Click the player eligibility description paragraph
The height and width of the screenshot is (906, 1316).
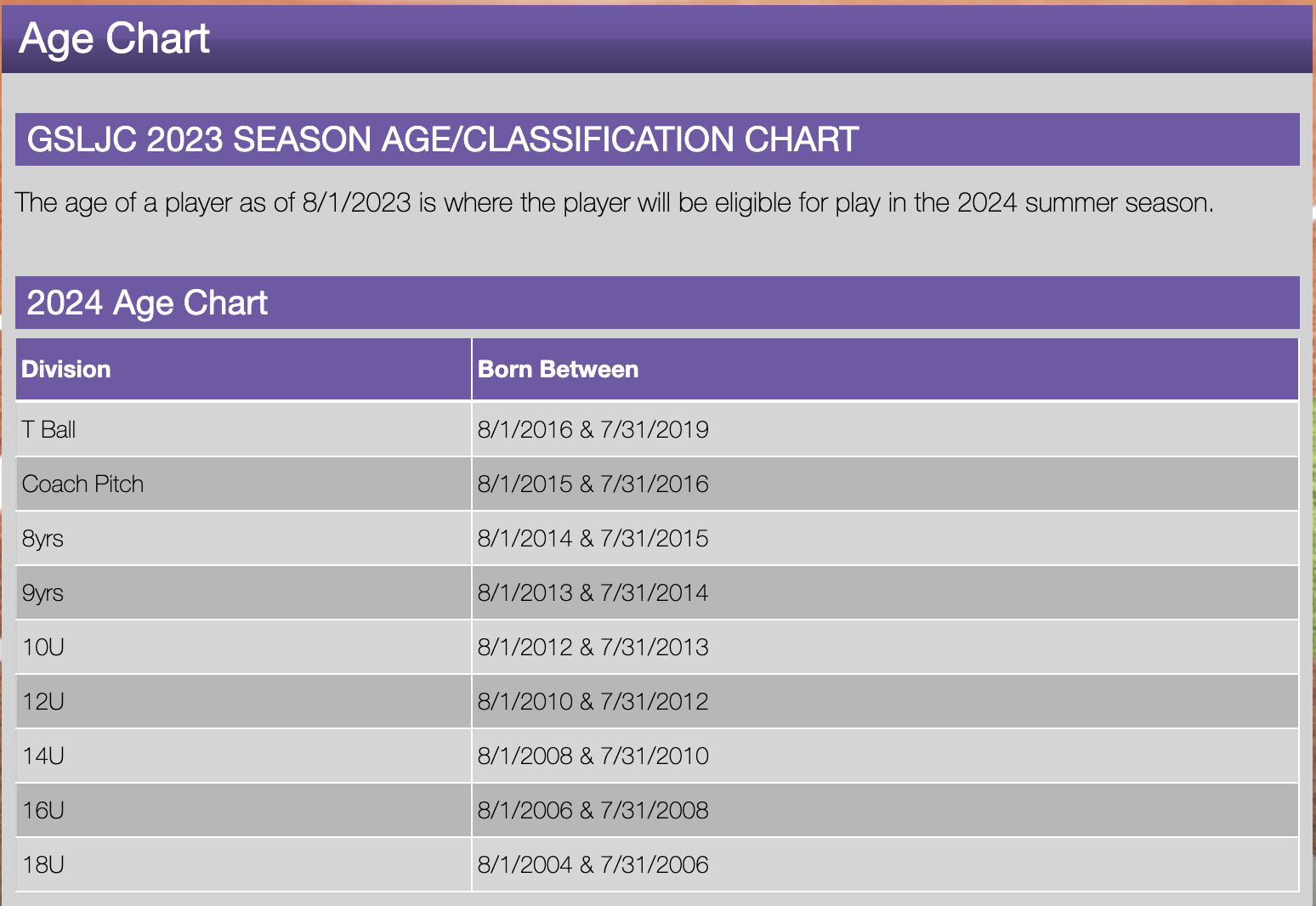point(614,202)
